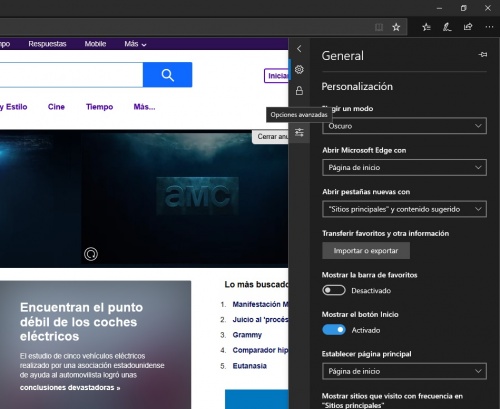Open the reading view book icon

coord(379,27)
